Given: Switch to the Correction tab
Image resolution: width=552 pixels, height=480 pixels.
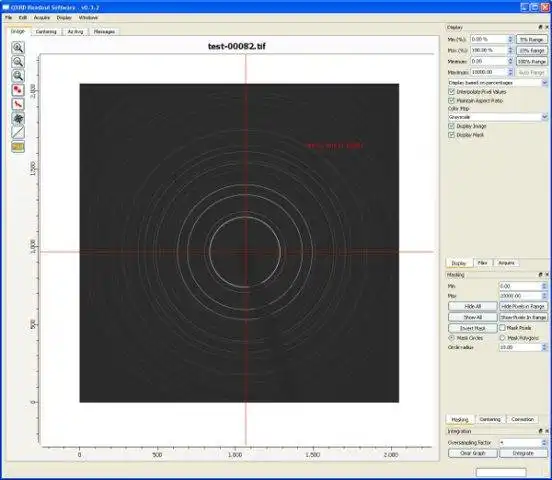Looking at the screenshot, I should pyautogui.click(x=522, y=419).
